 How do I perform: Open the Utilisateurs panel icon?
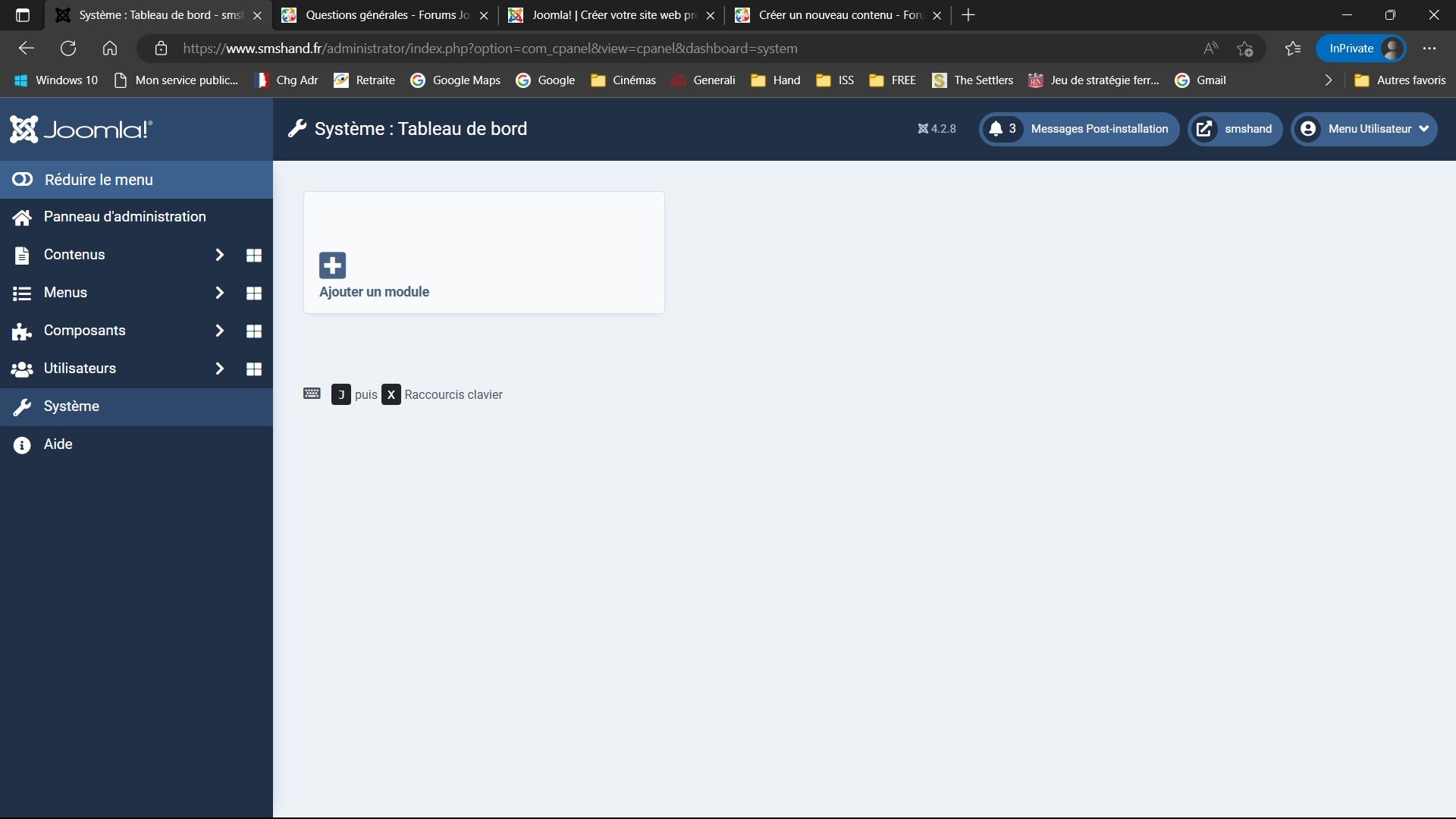coord(254,368)
